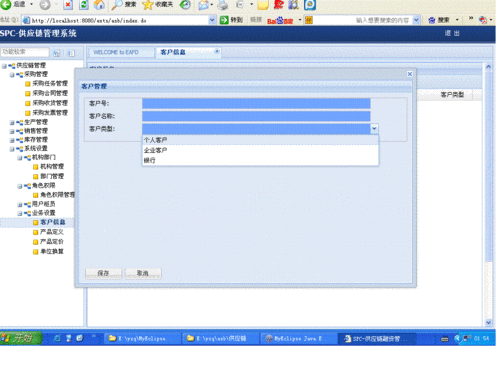This screenshot has height=375, width=500.
Task: Click into the 客户名称 input field
Action: 256,116
